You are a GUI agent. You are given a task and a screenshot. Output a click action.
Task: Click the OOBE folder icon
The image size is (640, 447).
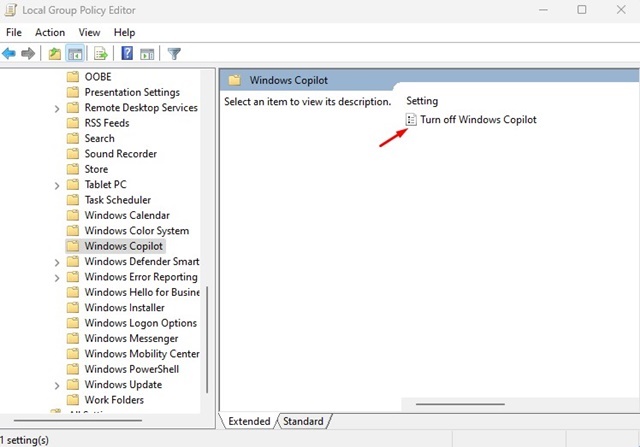pyautogui.click(x=73, y=77)
